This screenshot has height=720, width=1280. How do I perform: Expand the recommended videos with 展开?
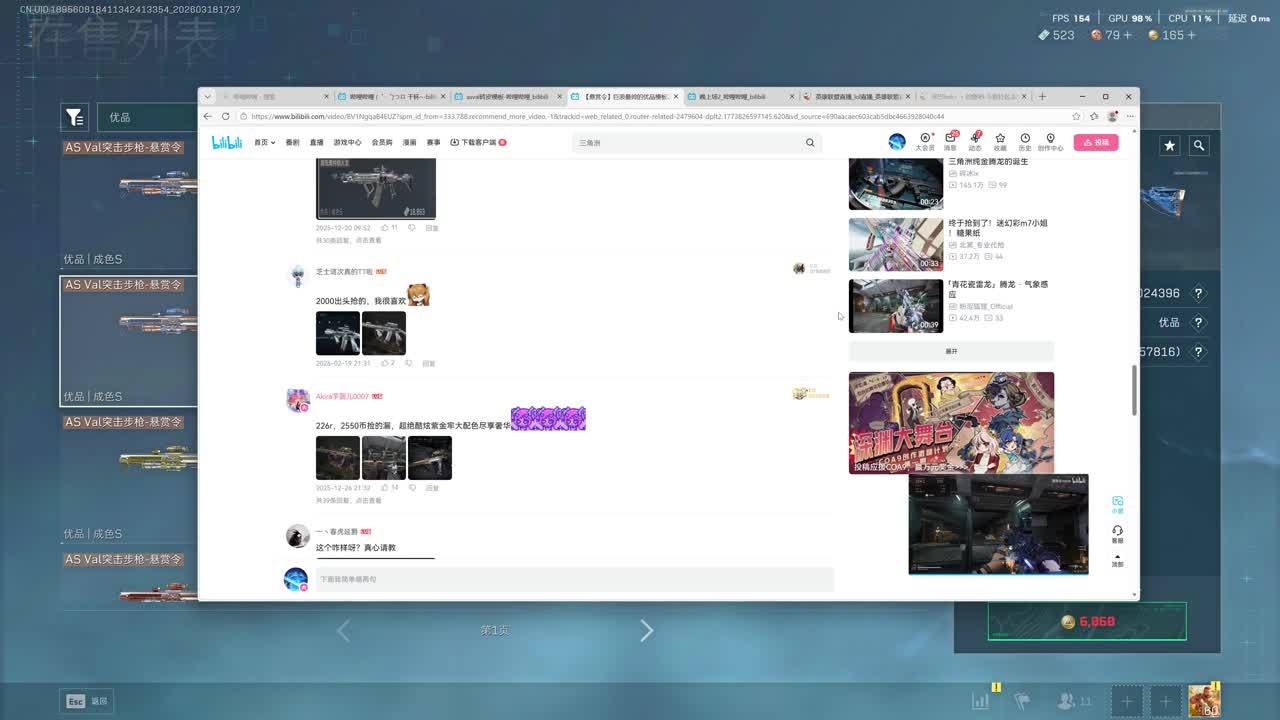[951, 351]
